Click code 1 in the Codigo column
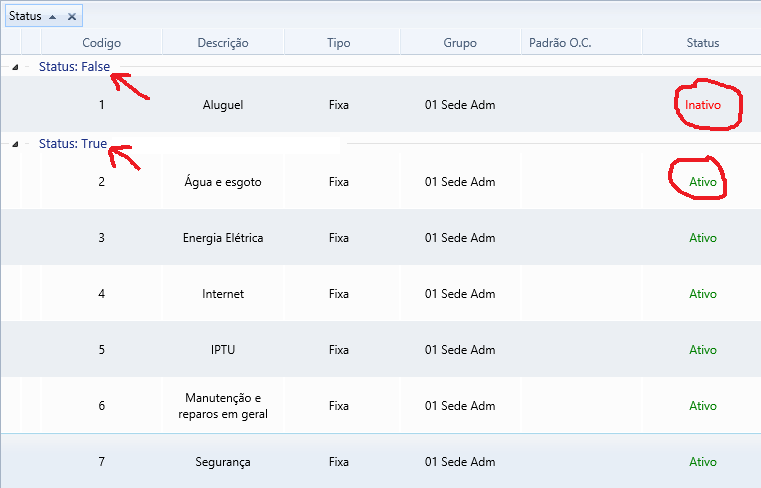The image size is (761, 488). click(x=101, y=105)
